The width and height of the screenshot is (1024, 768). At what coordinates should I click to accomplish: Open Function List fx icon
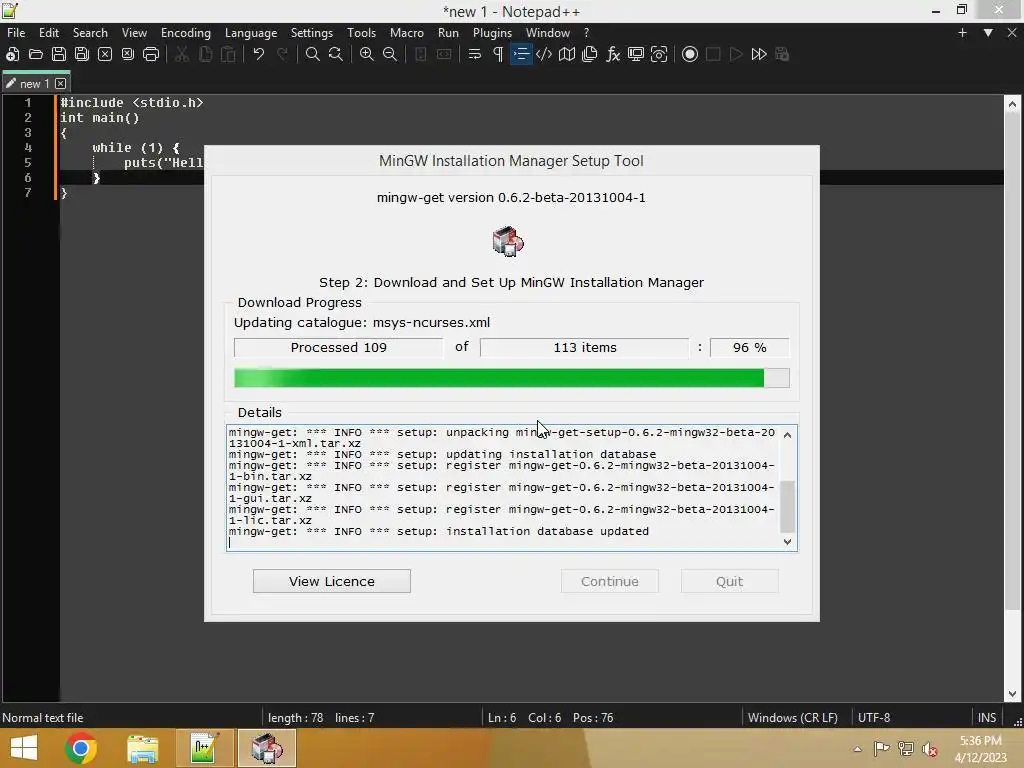click(x=613, y=54)
